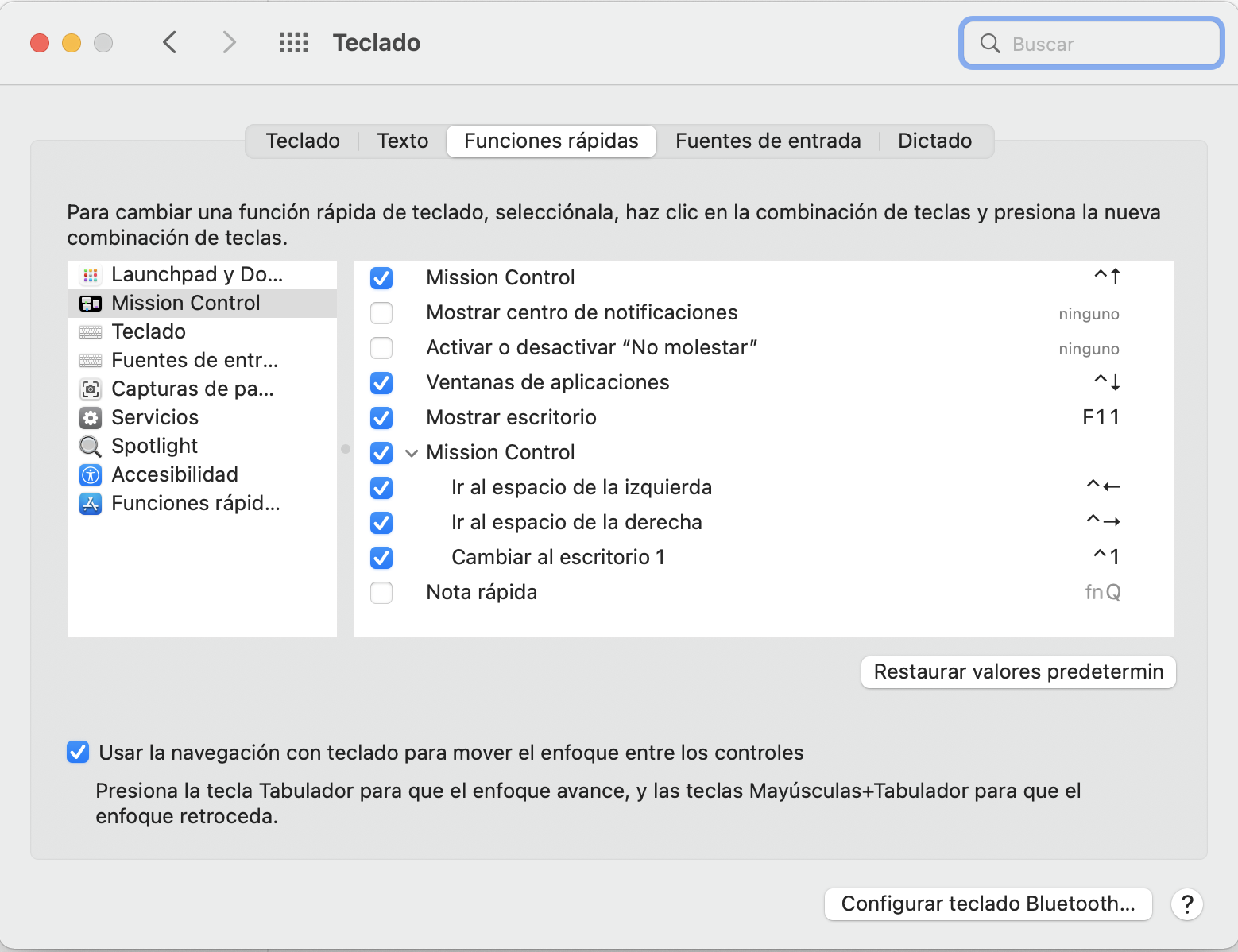
Task: Select the Spotlight magnifying glass icon
Action: [x=91, y=447]
